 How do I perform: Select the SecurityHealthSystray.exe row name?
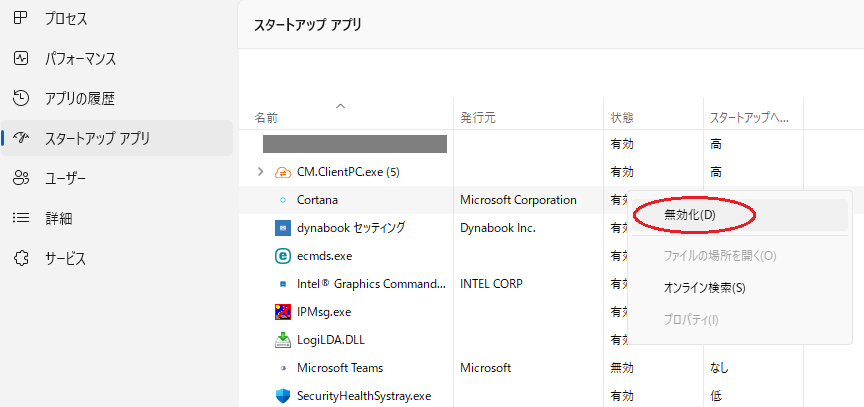(x=364, y=396)
